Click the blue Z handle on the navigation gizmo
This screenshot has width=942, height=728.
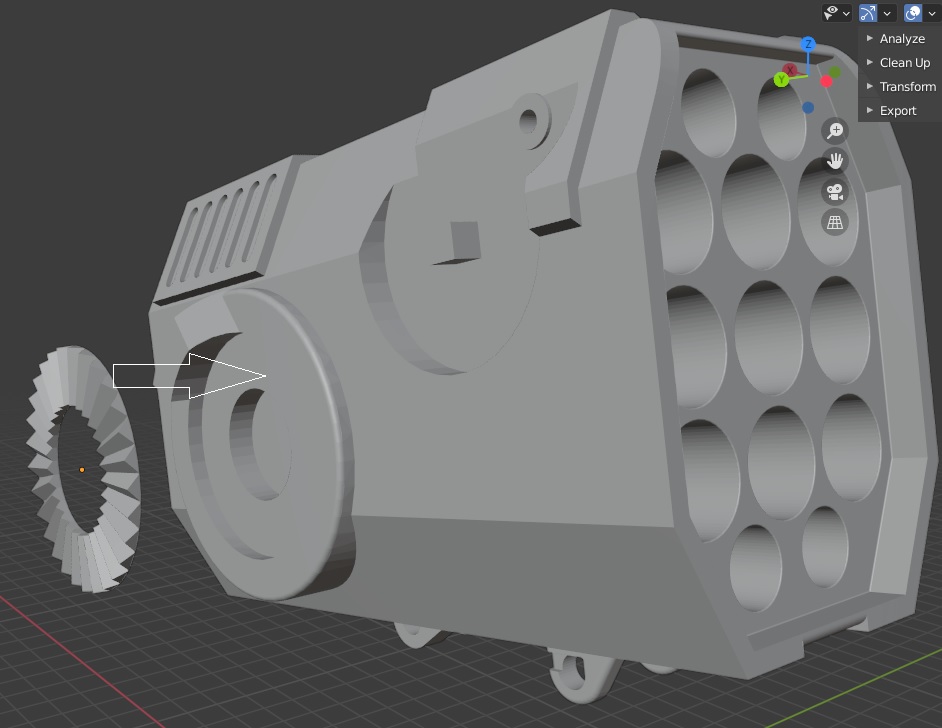(808, 44)
